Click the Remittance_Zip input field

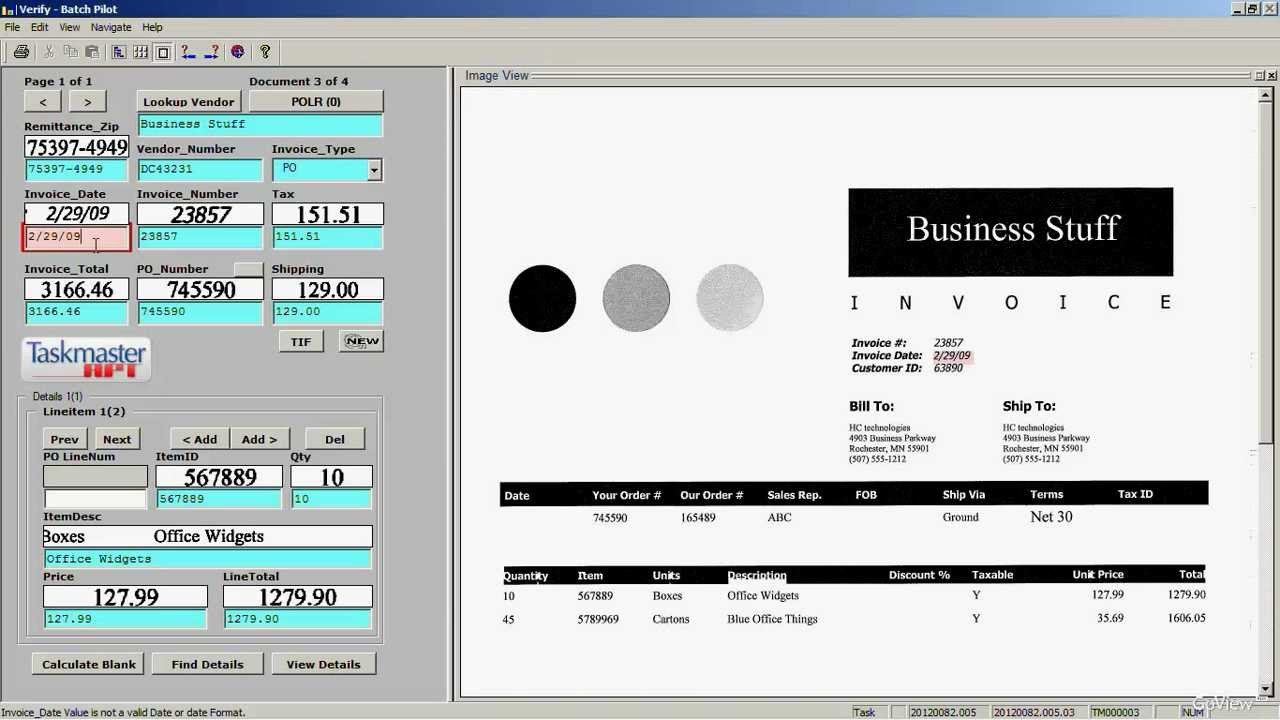point(77,169)
